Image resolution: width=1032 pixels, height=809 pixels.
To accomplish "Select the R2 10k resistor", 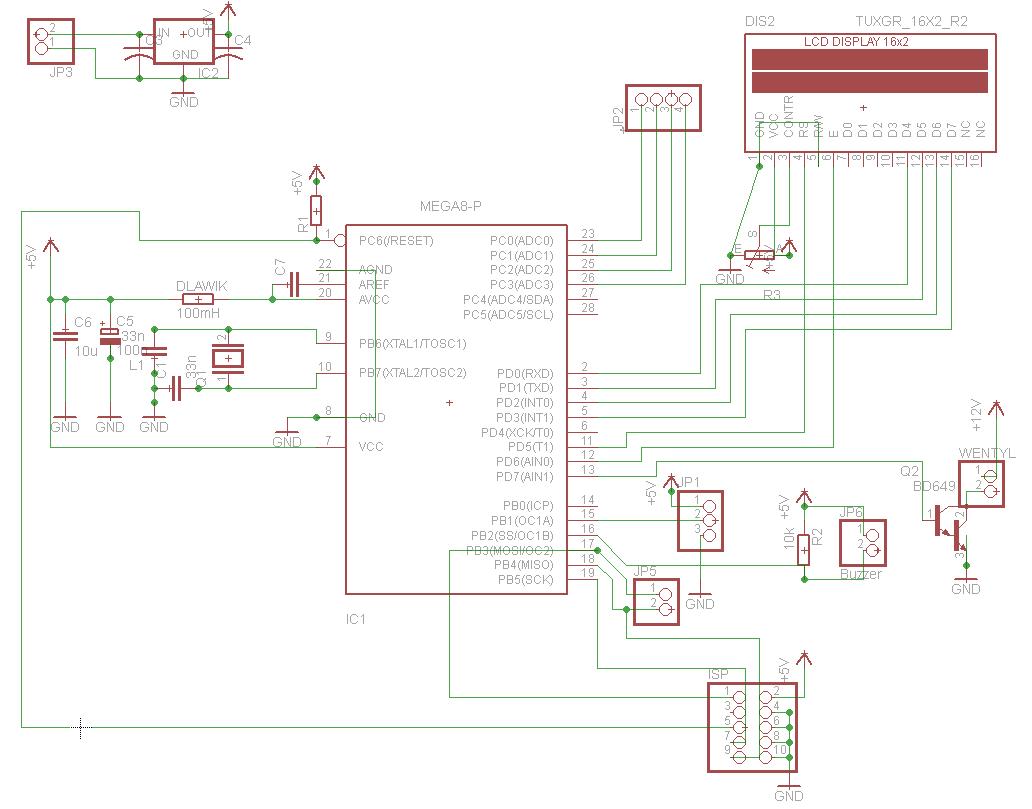I will (804, 550).
